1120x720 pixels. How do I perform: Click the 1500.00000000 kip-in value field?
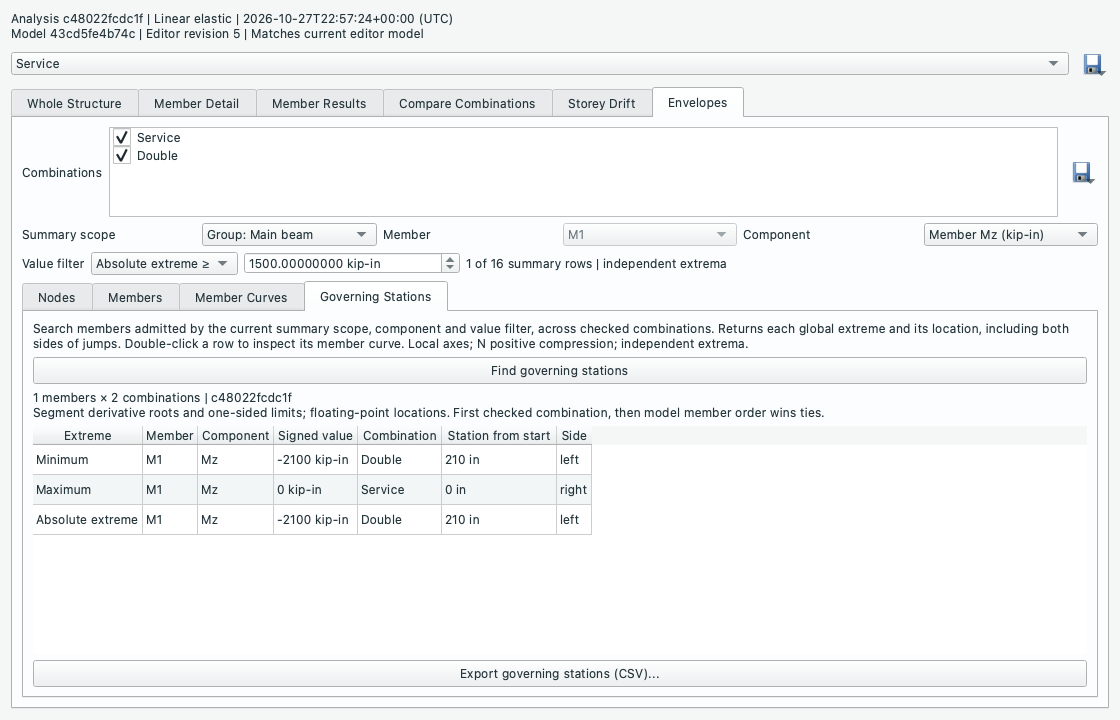click(344, 264)
